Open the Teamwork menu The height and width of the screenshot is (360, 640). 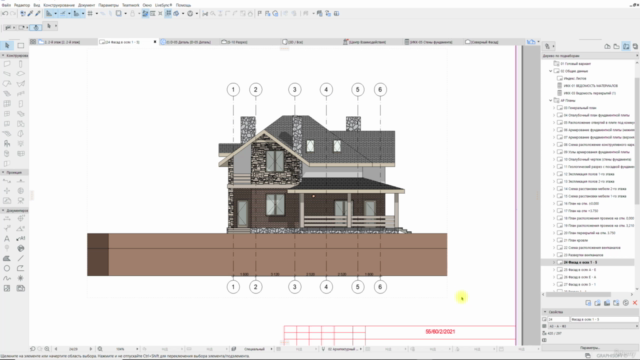[x=131, y=5]
